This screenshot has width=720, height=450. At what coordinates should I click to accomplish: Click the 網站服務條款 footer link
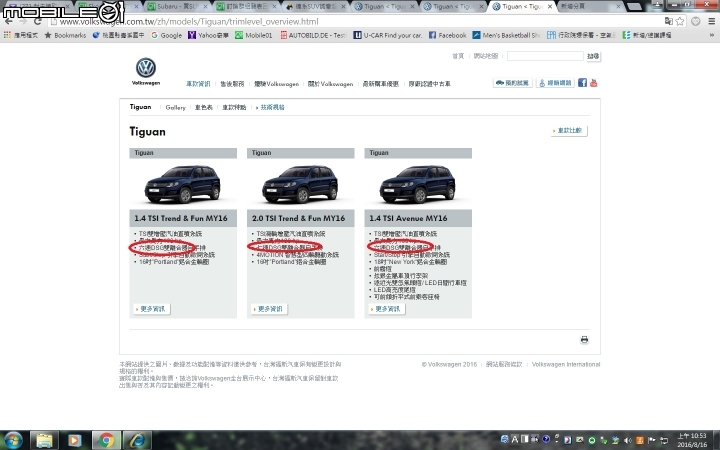click(504, 364)
